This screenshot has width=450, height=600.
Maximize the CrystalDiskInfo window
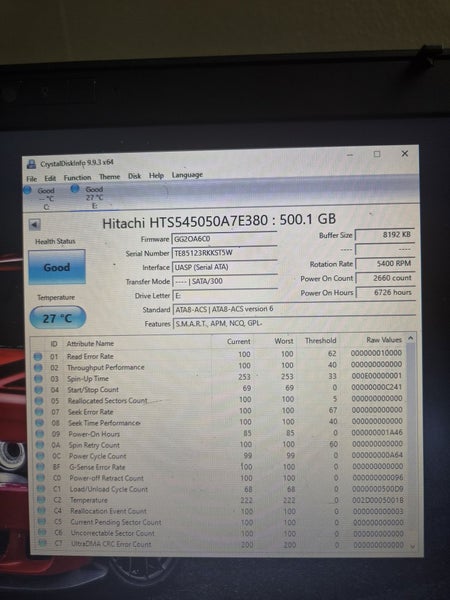(x=377, y=154)
